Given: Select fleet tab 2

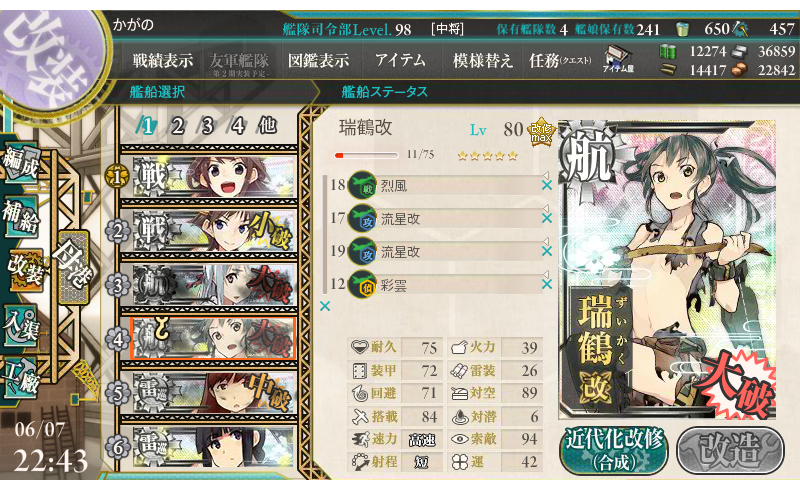Looking at the screenshot, I should pyautogui.click(x=177, y=125).
